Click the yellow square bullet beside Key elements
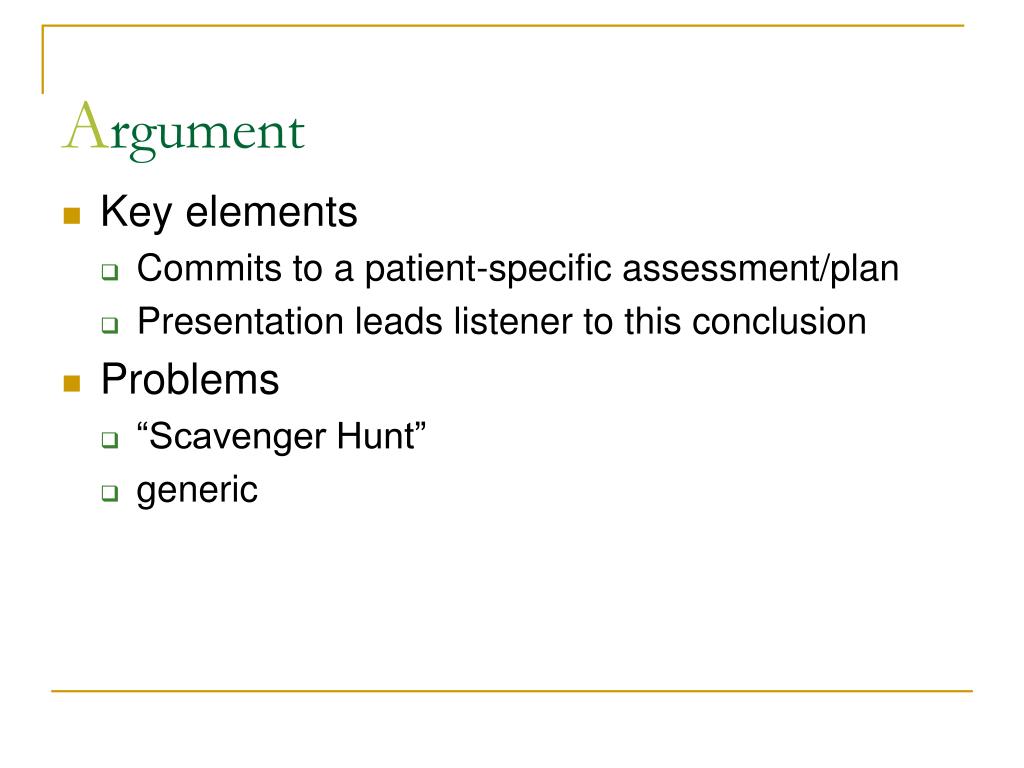The image size is (1024, 768). point(72,216)
